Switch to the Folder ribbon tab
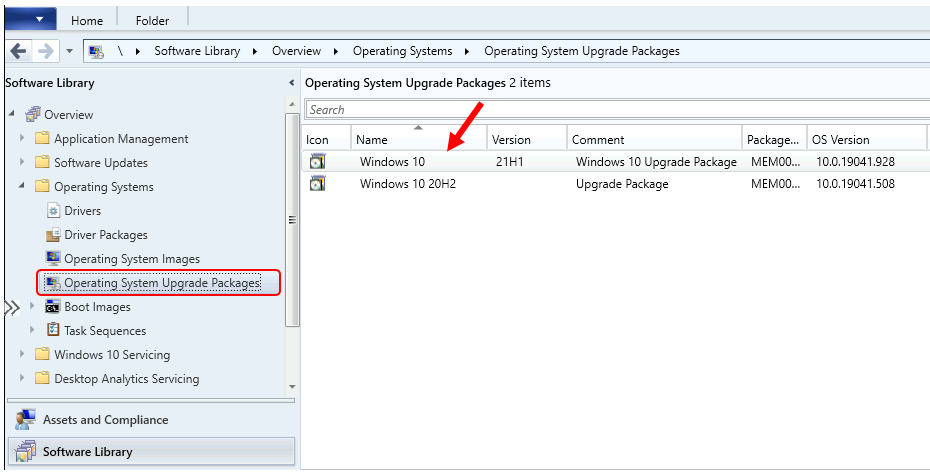Image resolution: width=930 pixels, height=473 pixels. [152, 20]
